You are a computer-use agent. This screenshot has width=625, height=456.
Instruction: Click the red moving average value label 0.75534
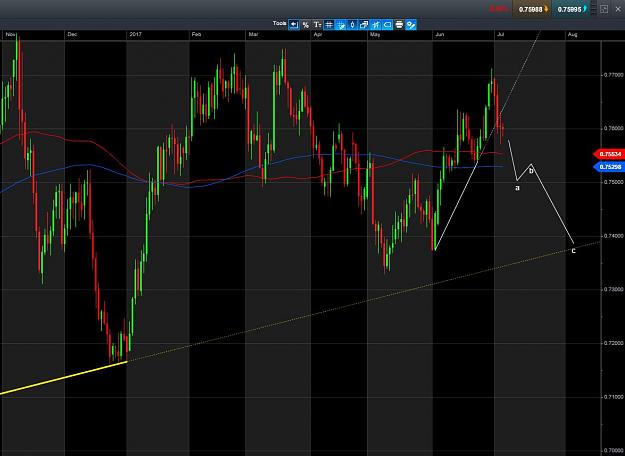(x=609, y=154)
